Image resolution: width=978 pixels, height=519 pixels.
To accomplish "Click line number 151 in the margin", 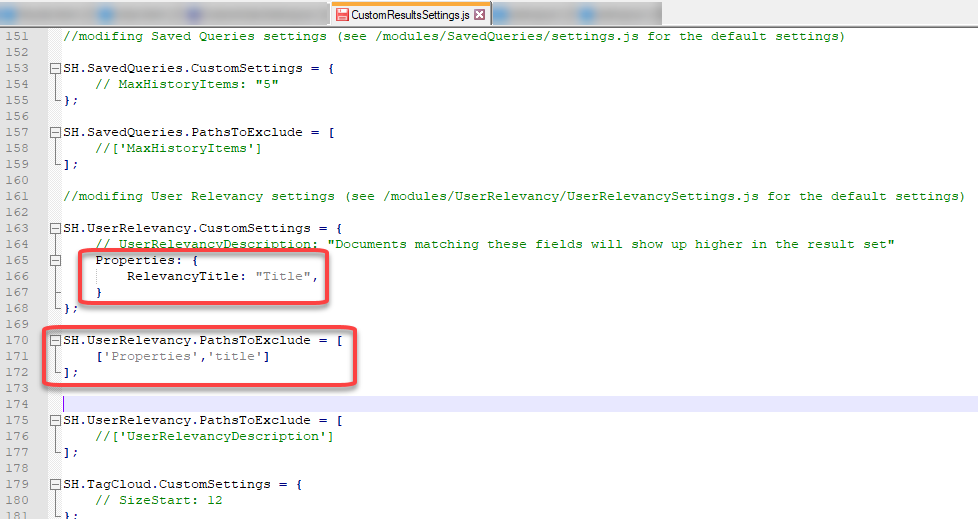I will tap(17, 36).
